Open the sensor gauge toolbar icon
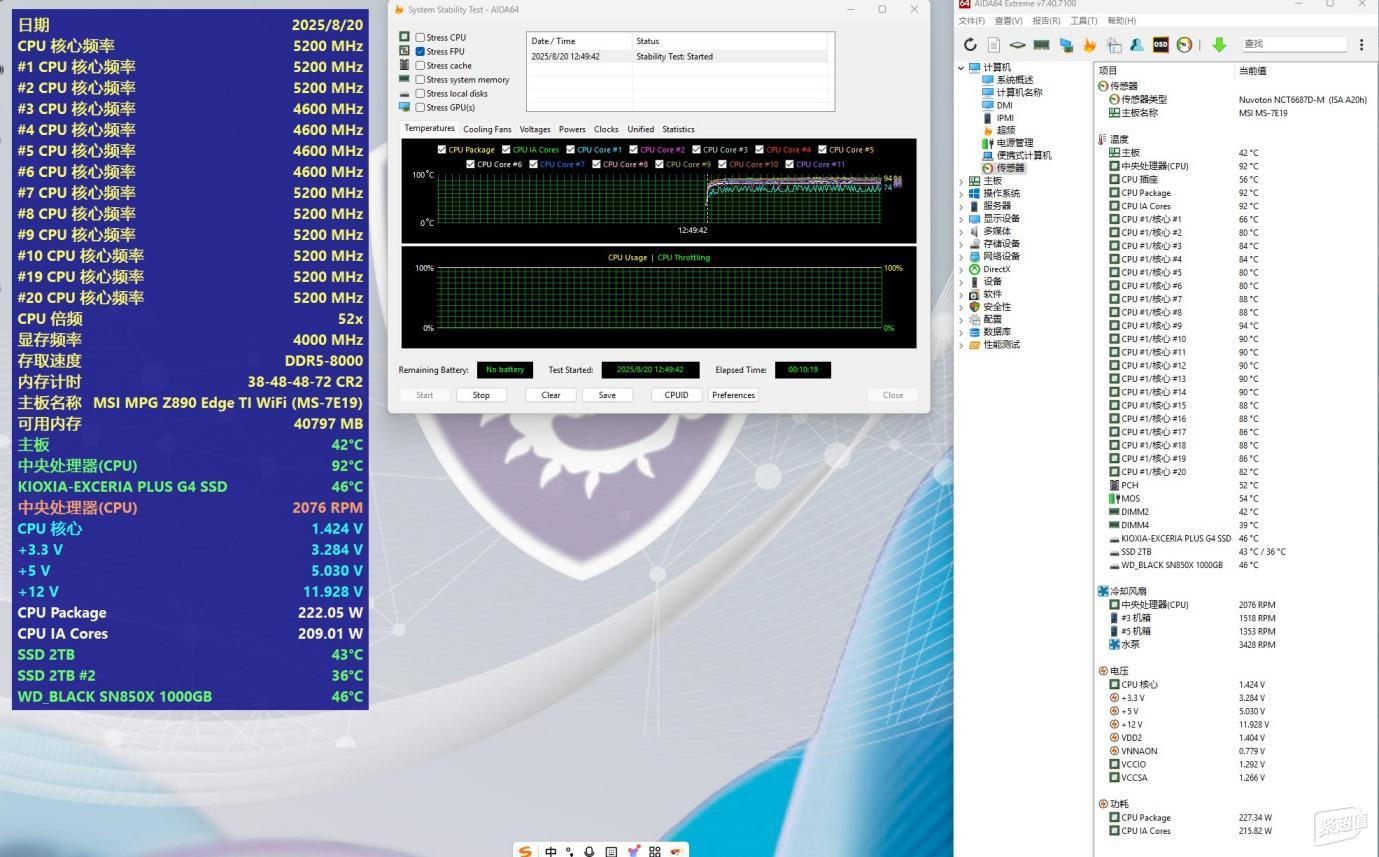 point(1184,44)
